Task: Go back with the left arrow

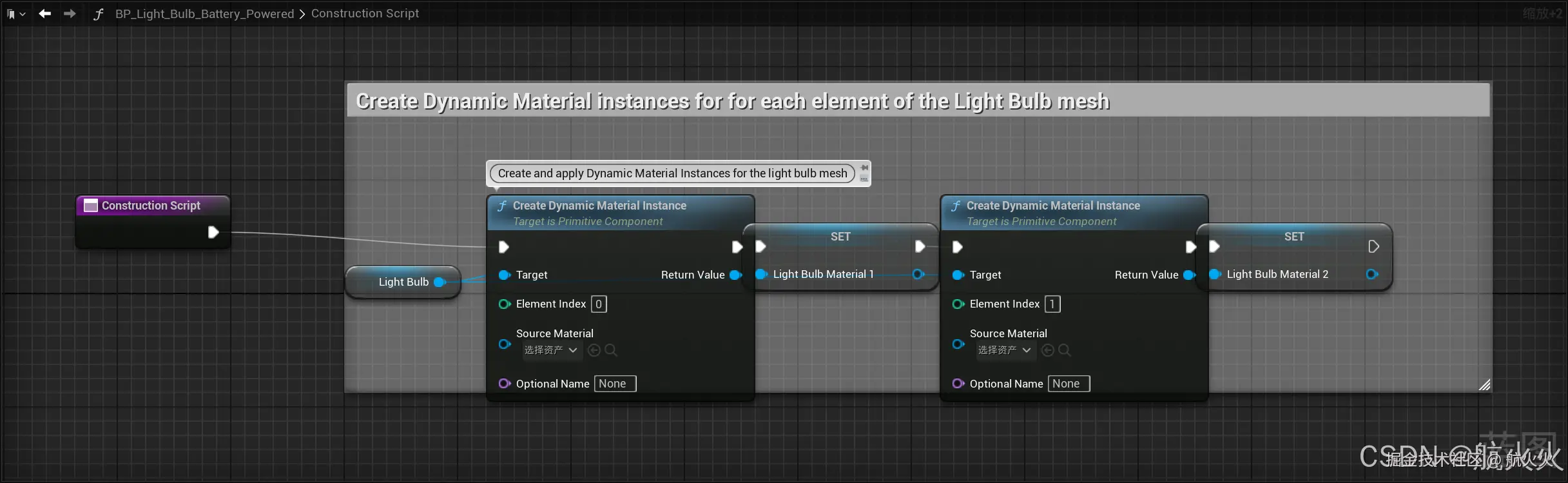Action: tap(44, 13)
